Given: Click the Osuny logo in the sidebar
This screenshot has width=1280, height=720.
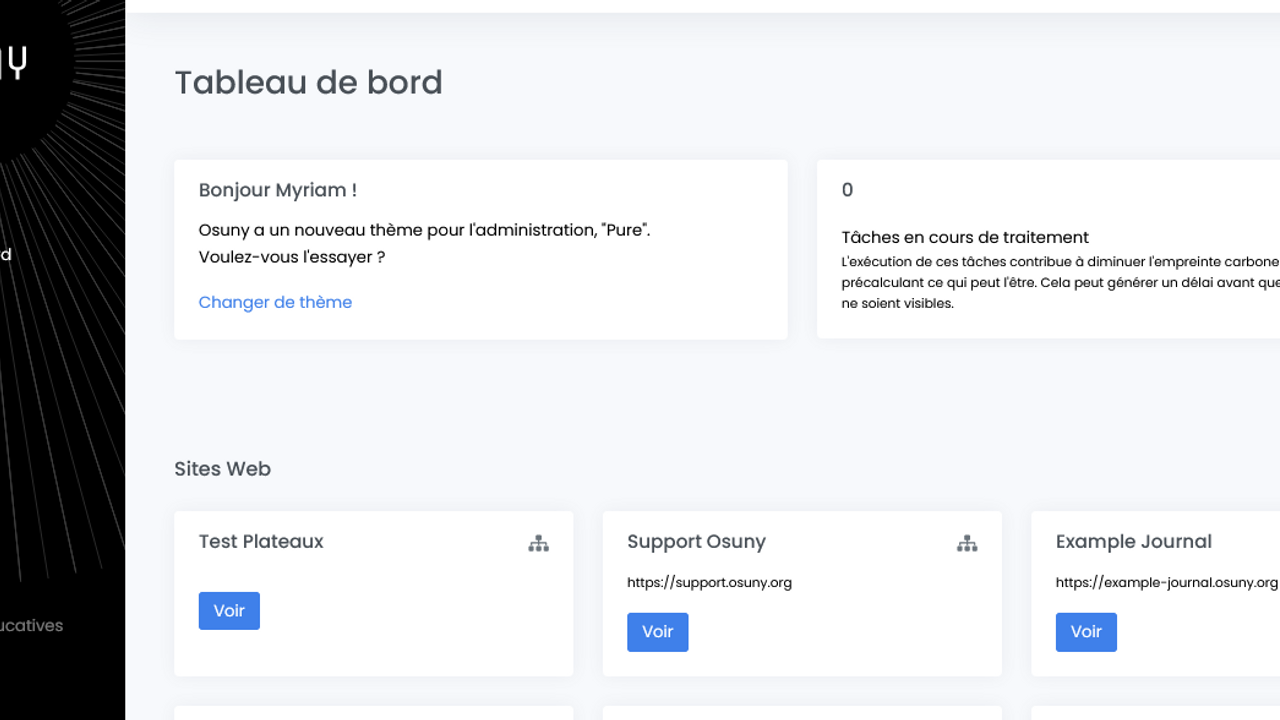Looking at the screenshot, I should [14, 62].
